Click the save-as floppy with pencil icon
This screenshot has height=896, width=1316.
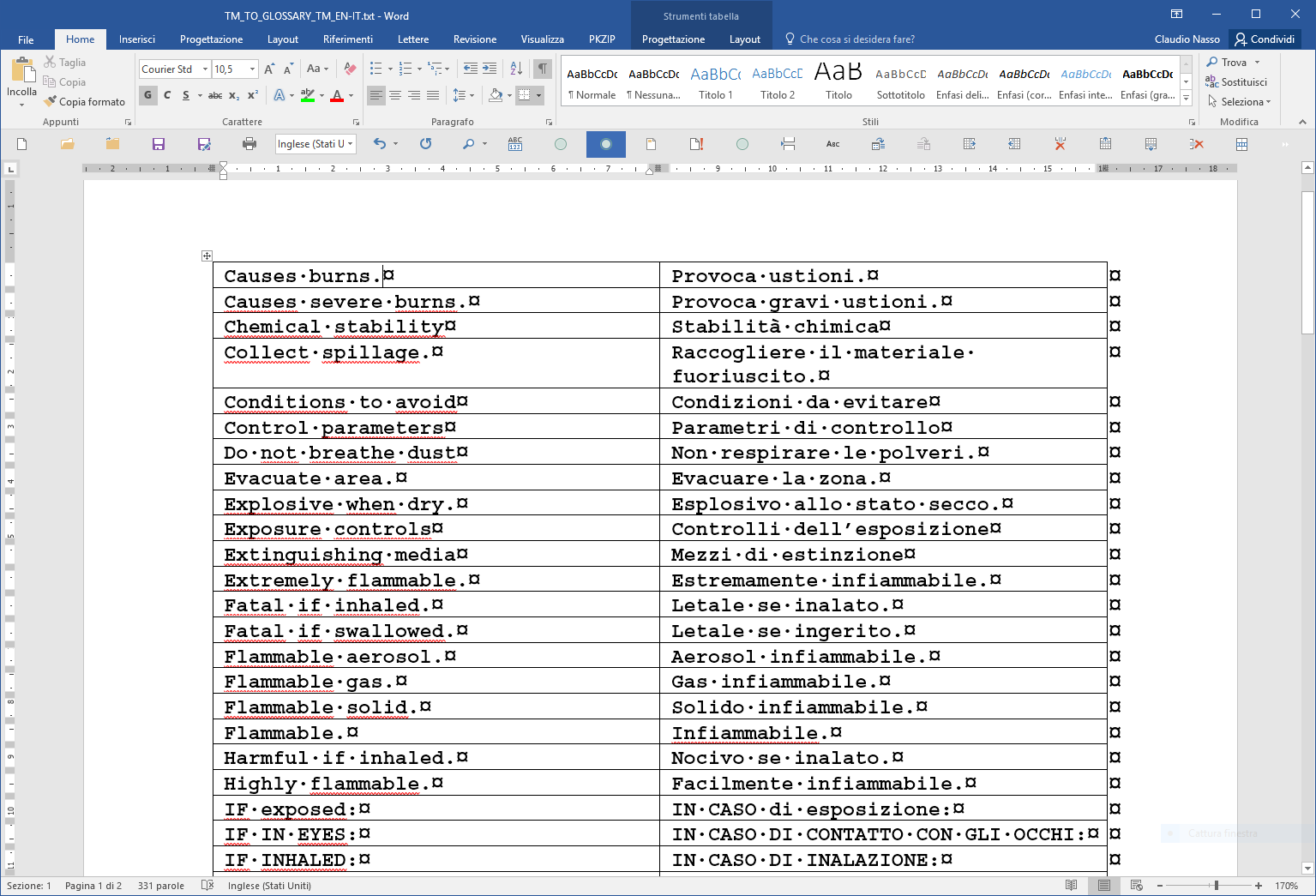click(204, 144)
